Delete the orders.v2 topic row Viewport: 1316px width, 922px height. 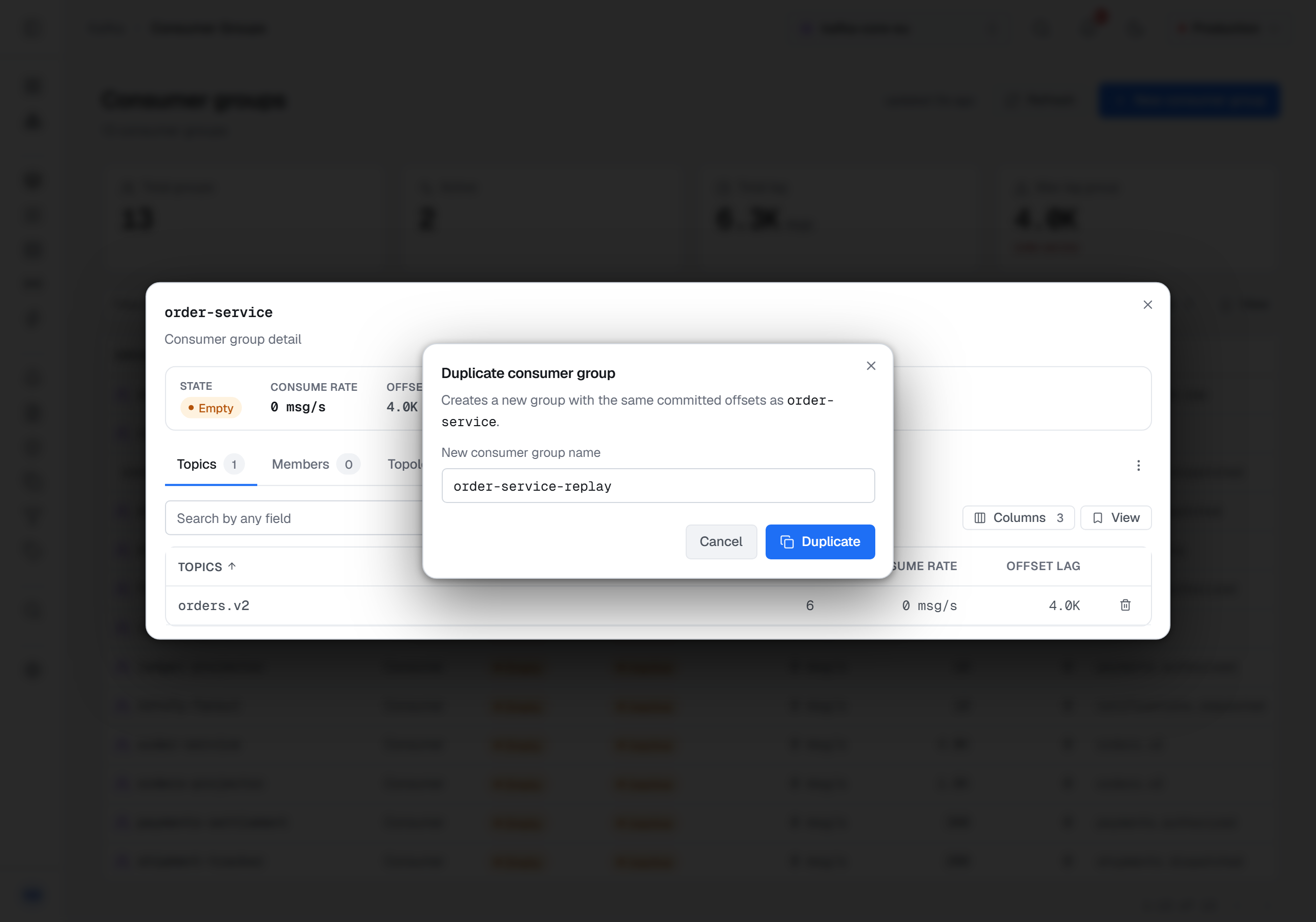[x=1125, y=605]
